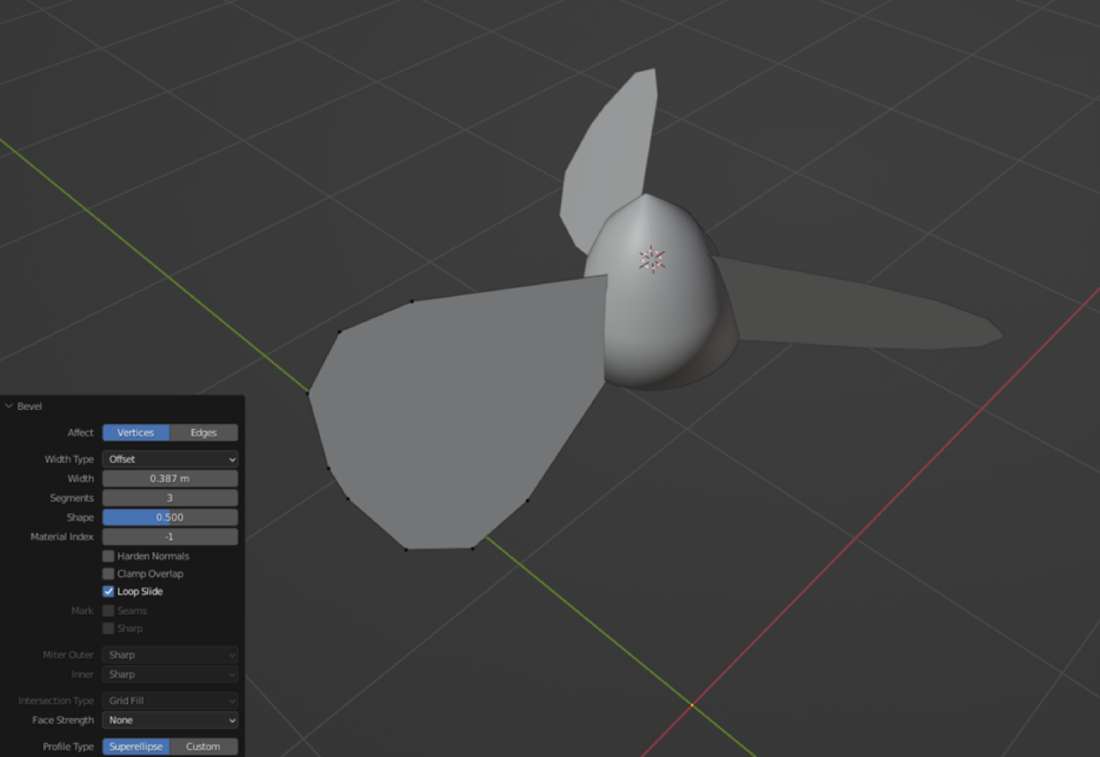1100x757 pixels.
Task: Click the 3D cursor on the propeller hub
Action: coord(652,259)
